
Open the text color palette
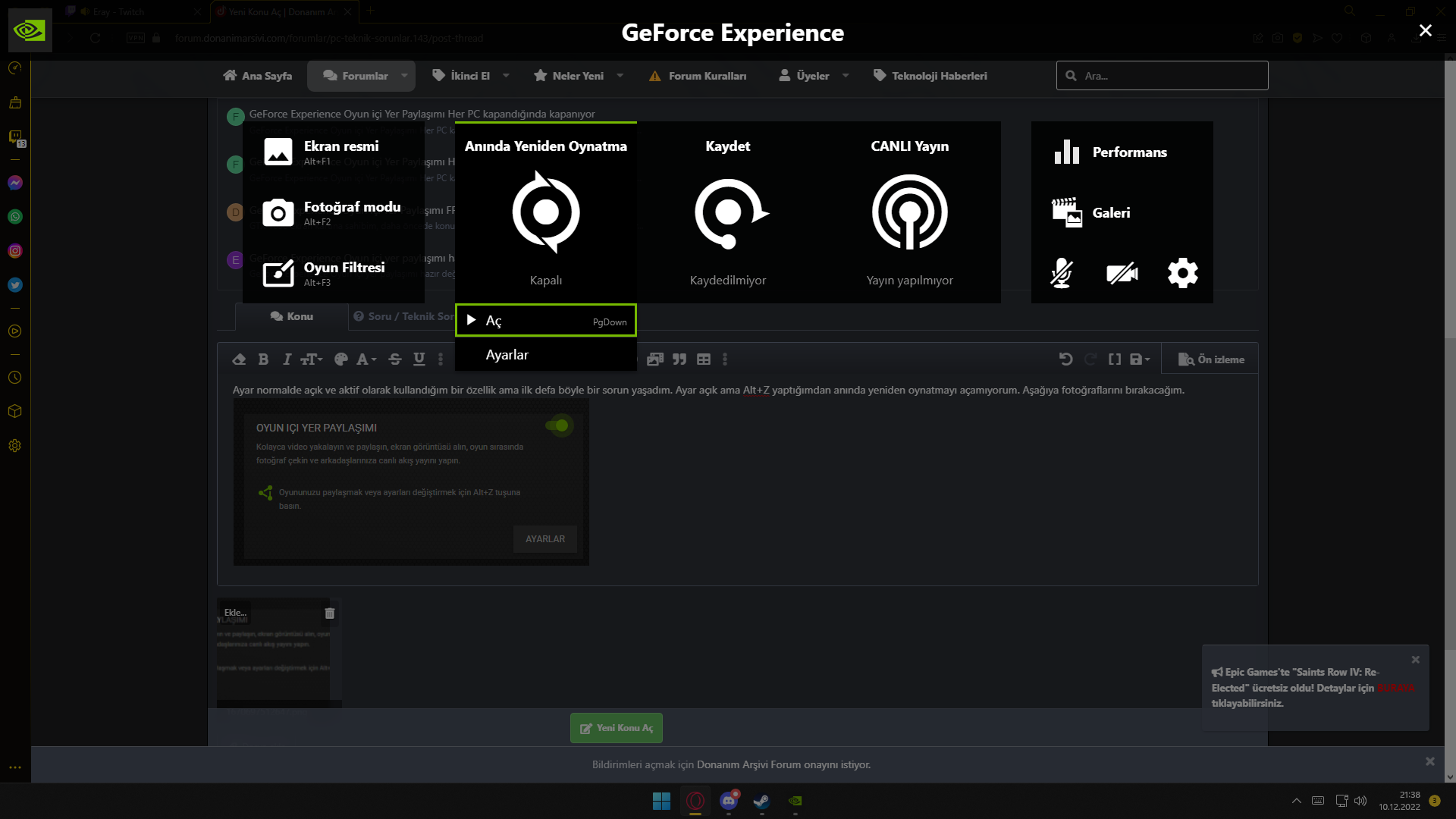pyautogui.click(x=341, y=359)
